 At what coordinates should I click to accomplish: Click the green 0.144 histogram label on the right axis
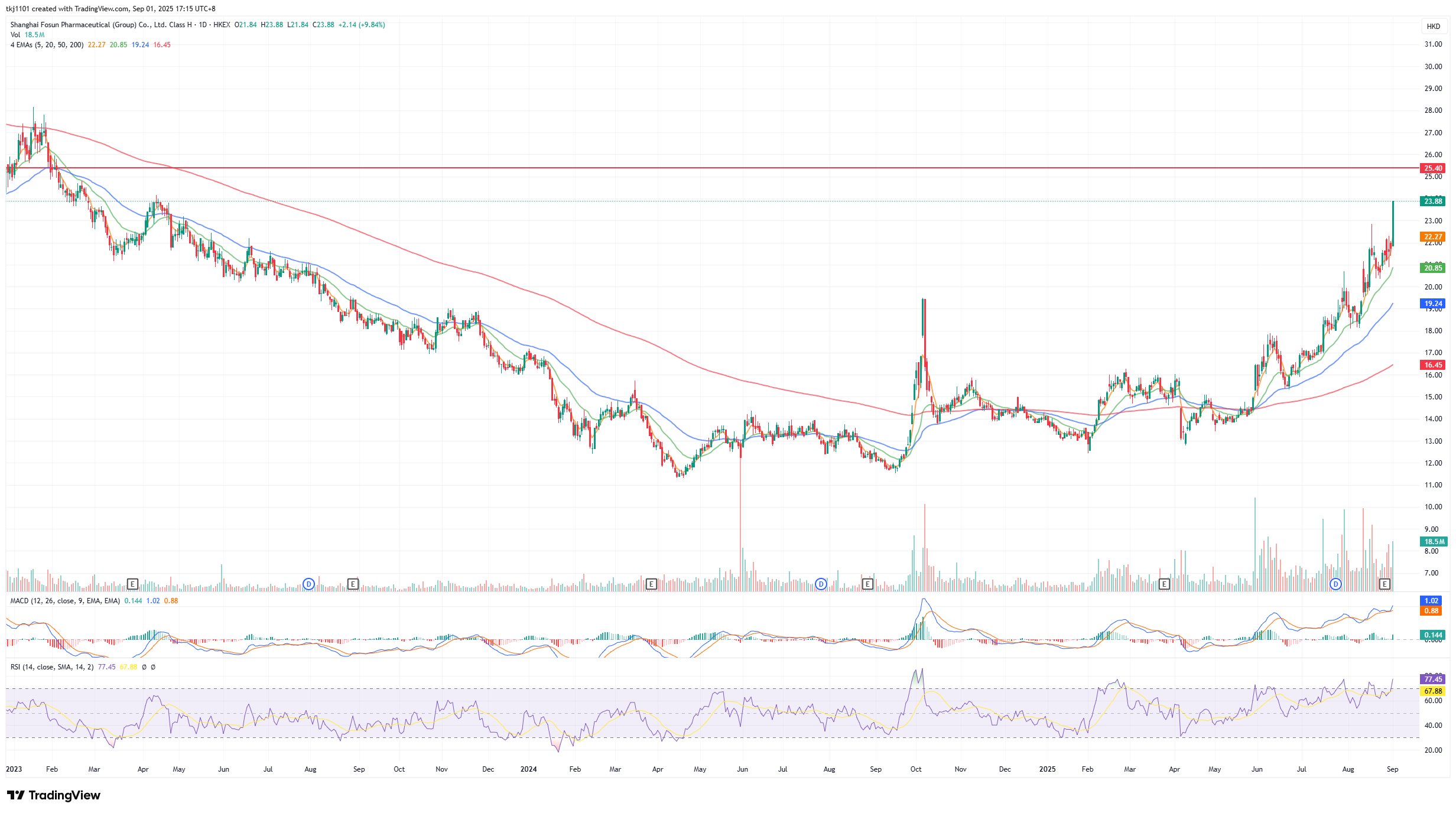point(1434,635)
